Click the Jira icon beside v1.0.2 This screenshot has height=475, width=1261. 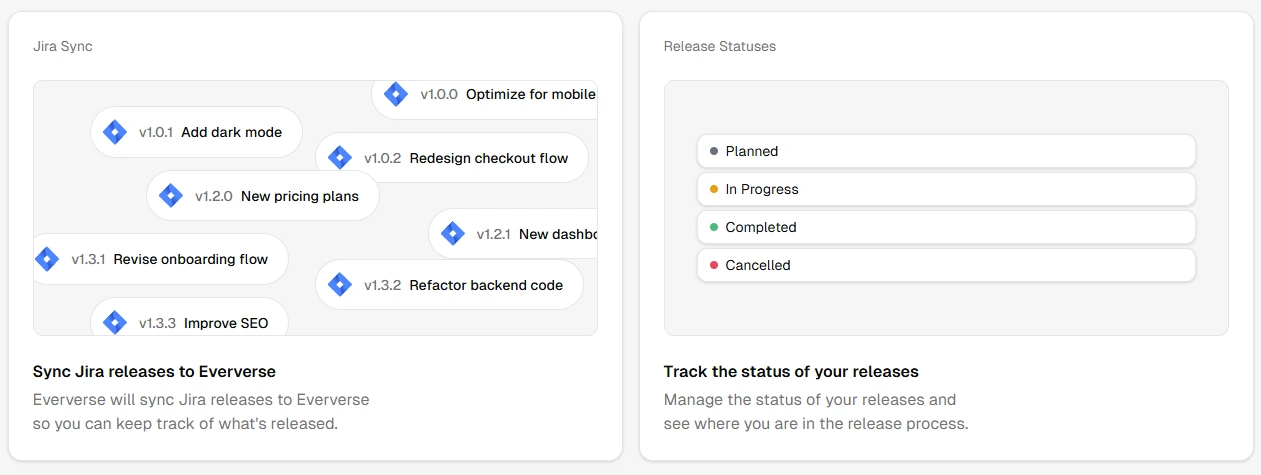pos(340,158)
